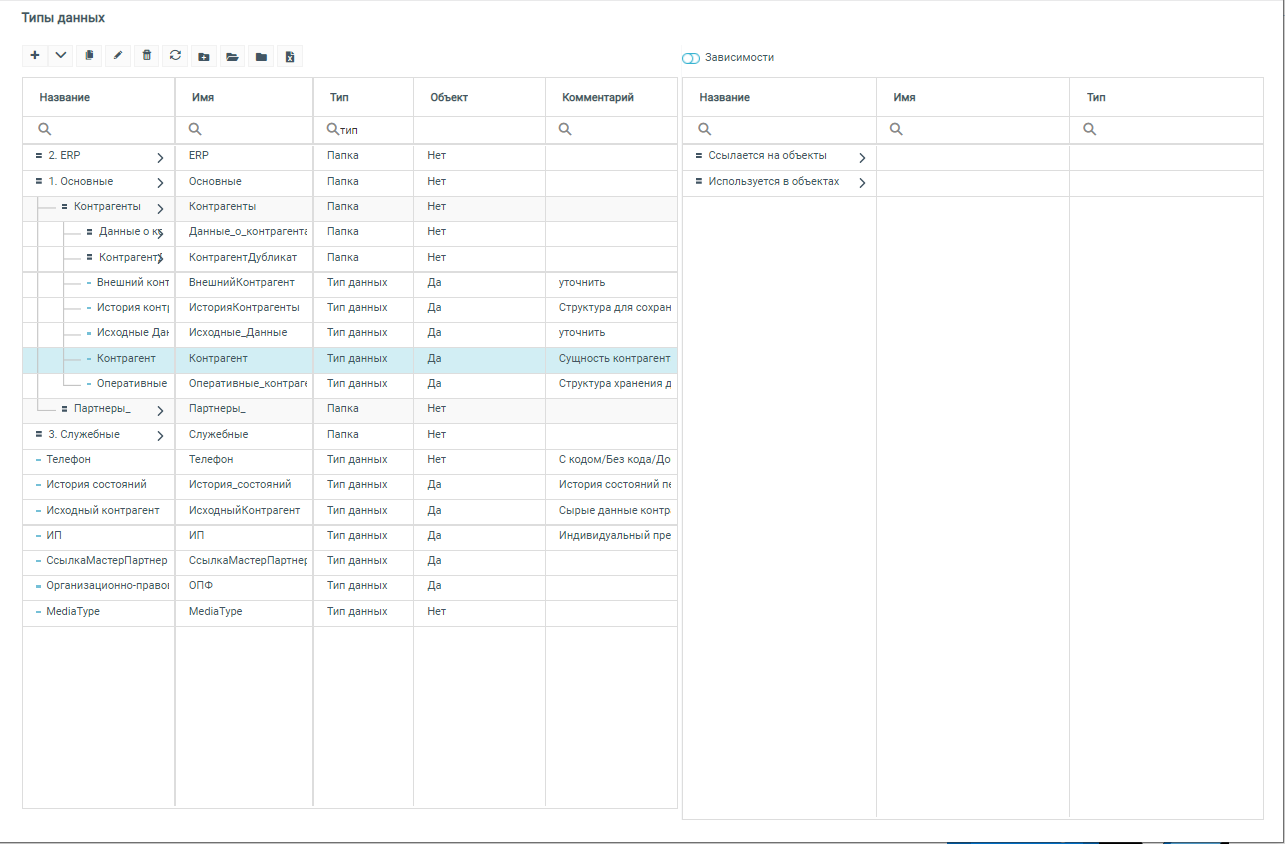Expand the 2. ERP folder chevron
The image size is (1285, 844).
click(x=160, y=158)
